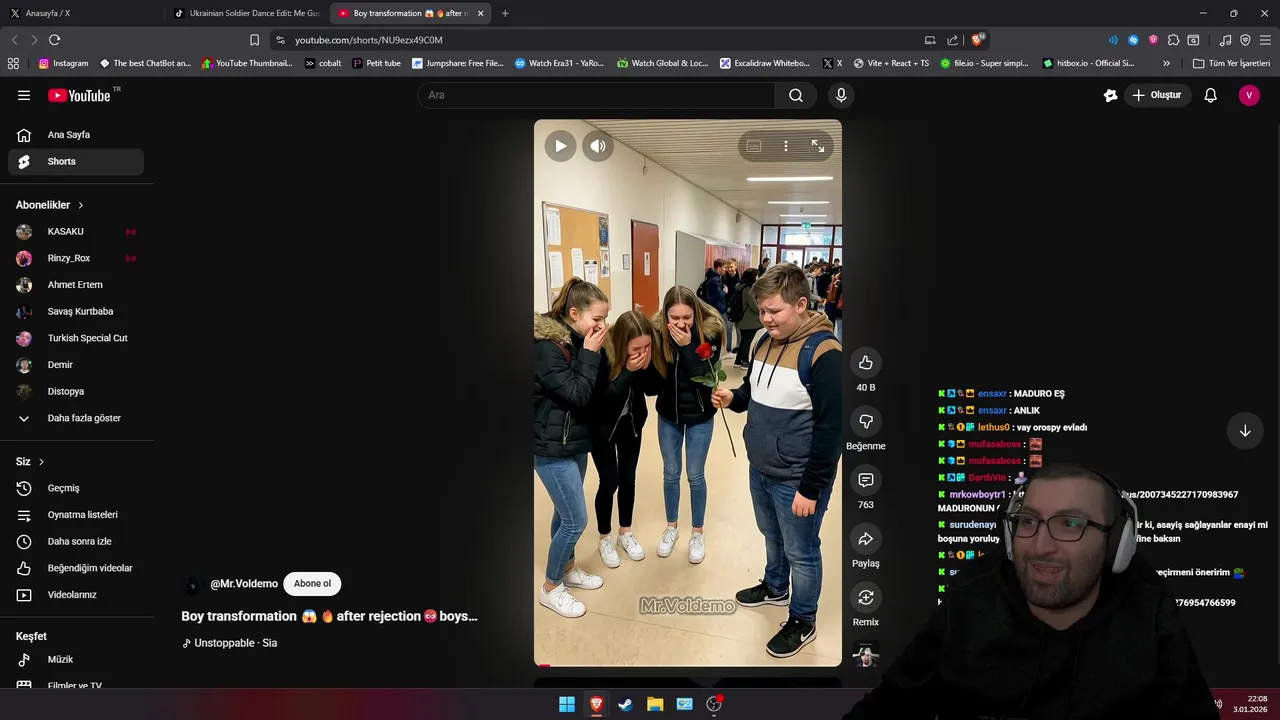Focus the Ara search field

(598, 95)
